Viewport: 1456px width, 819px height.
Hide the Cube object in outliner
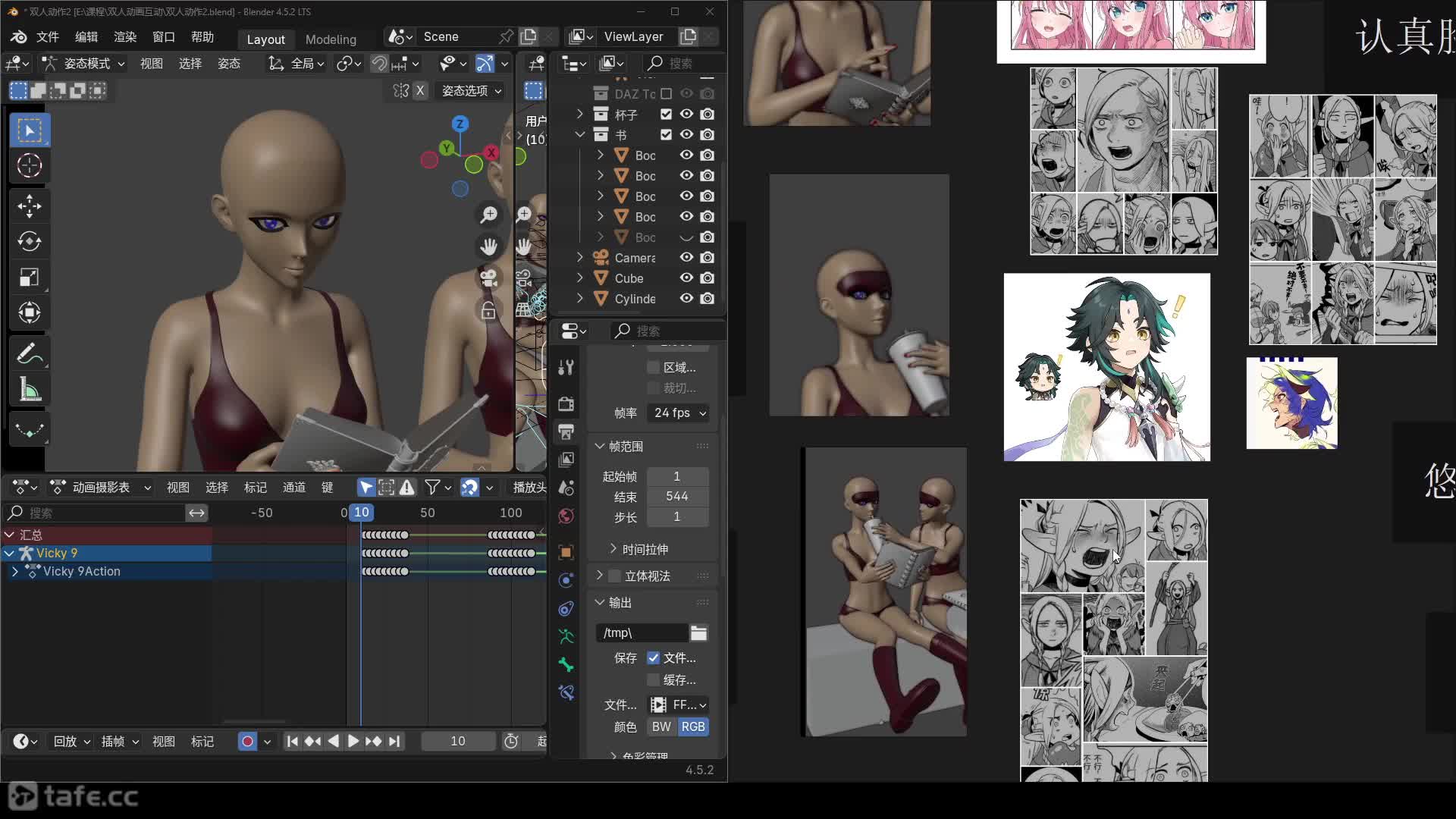686,278
